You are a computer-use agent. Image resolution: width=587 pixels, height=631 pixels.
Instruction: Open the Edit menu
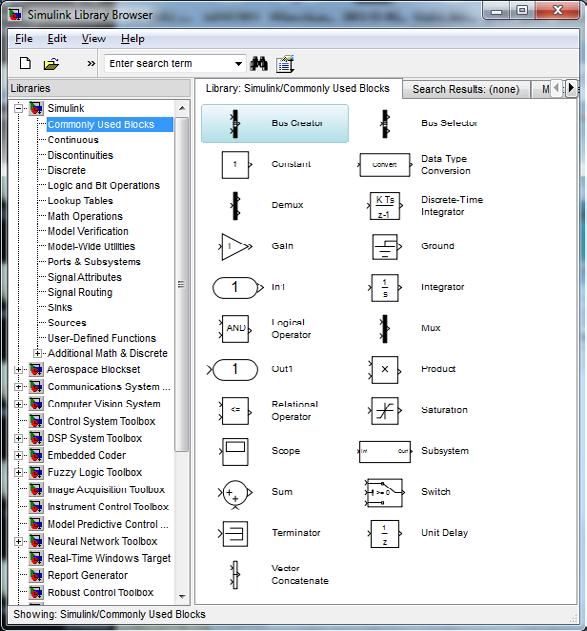coord(57,39)
